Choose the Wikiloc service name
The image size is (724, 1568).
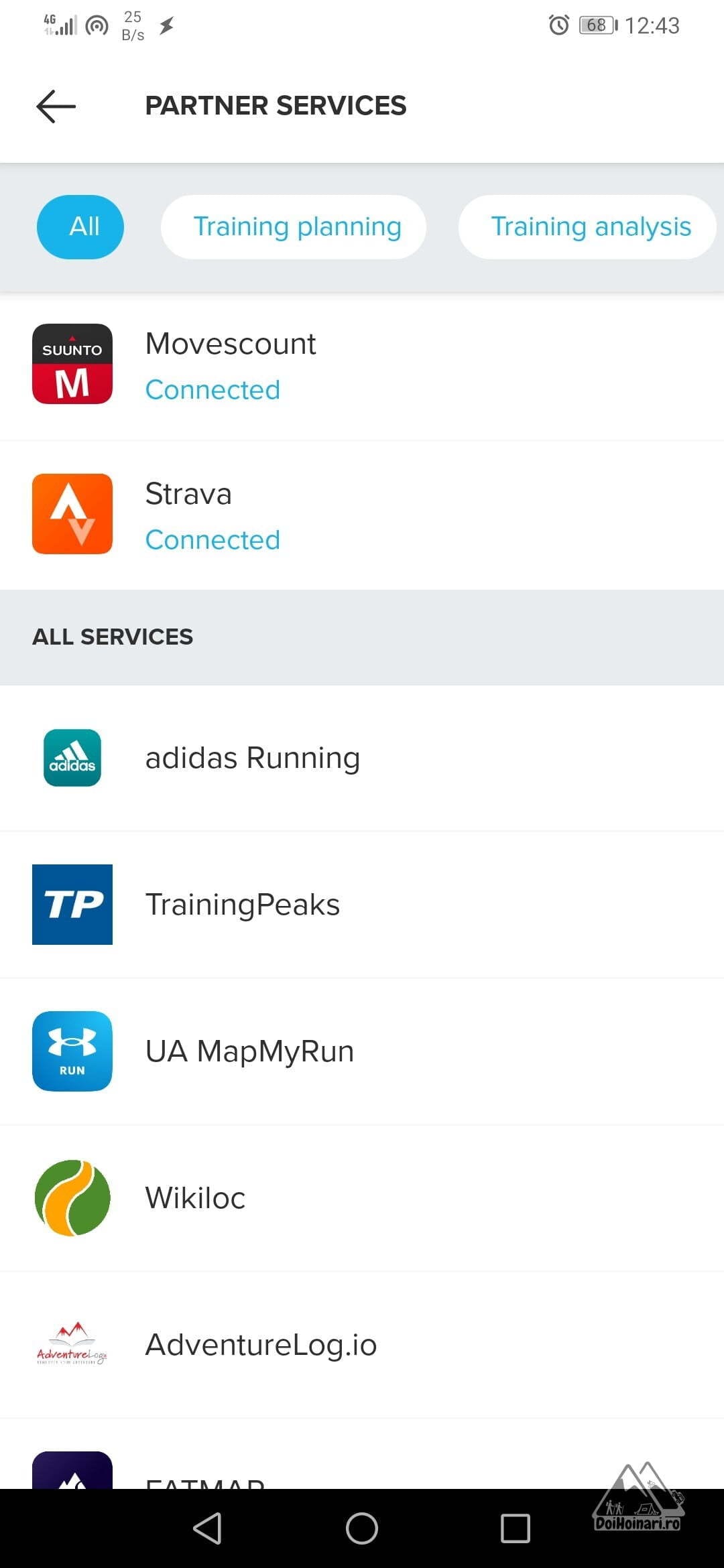(x=195, y=1198)
